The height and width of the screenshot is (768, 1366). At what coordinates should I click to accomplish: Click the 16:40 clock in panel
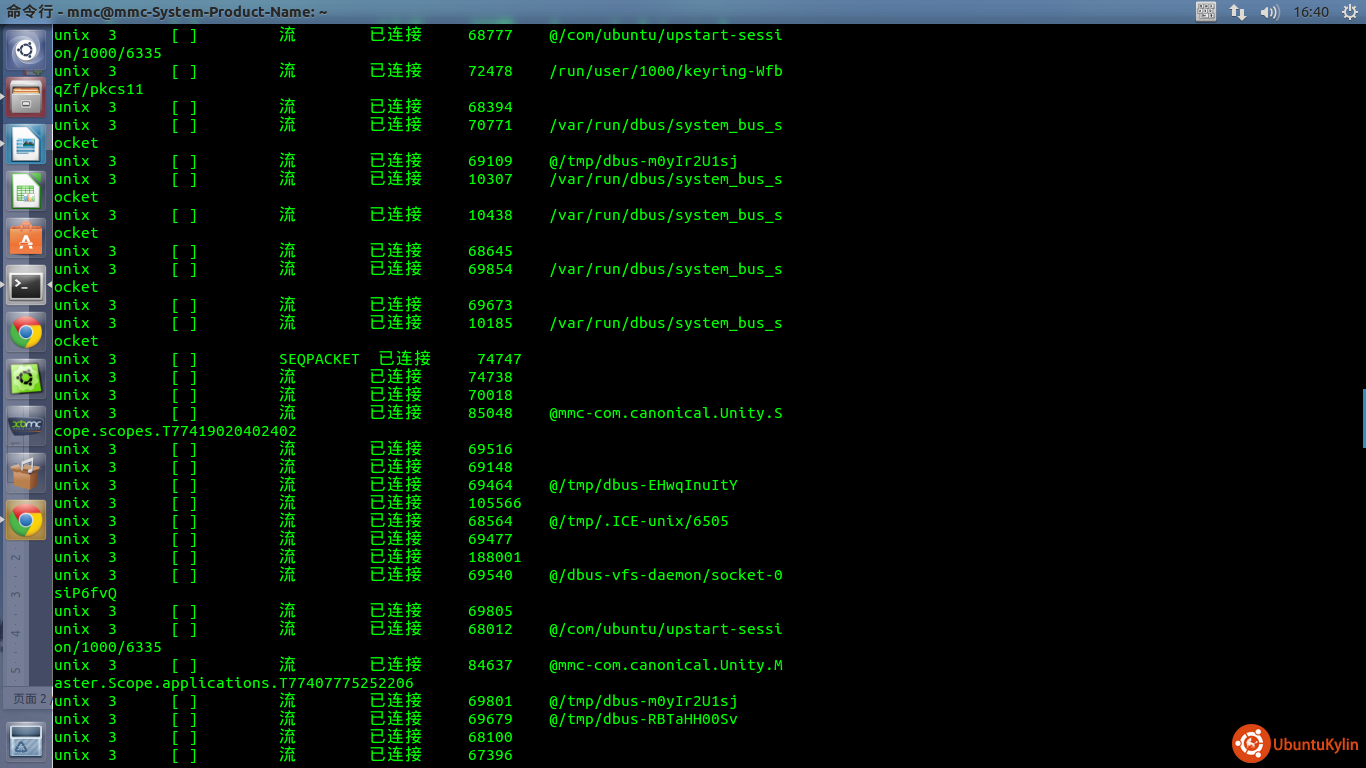point(1310,12)
